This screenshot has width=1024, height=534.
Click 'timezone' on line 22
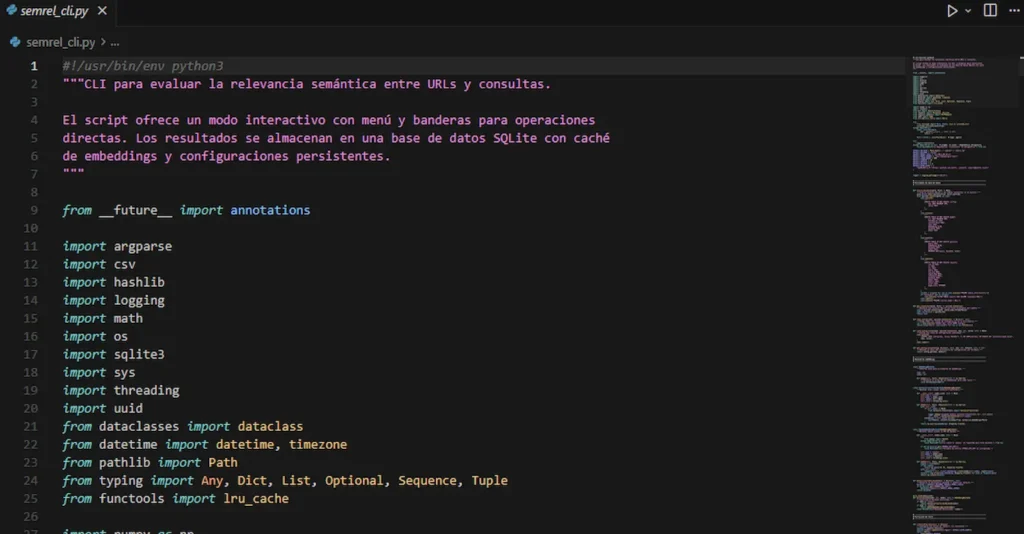(318, 445)
